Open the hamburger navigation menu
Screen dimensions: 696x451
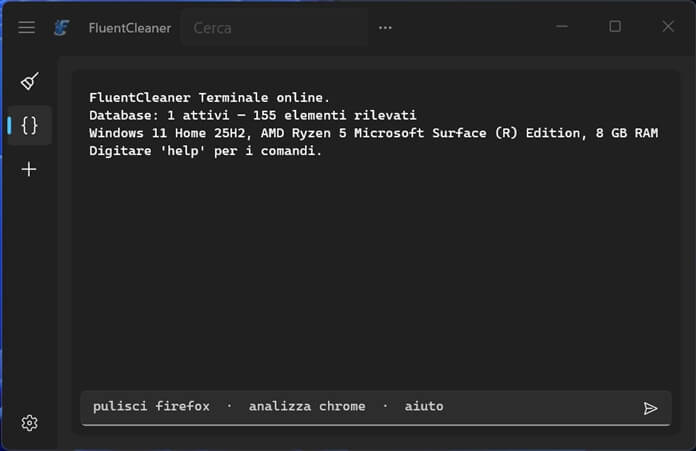coord(27,28)
